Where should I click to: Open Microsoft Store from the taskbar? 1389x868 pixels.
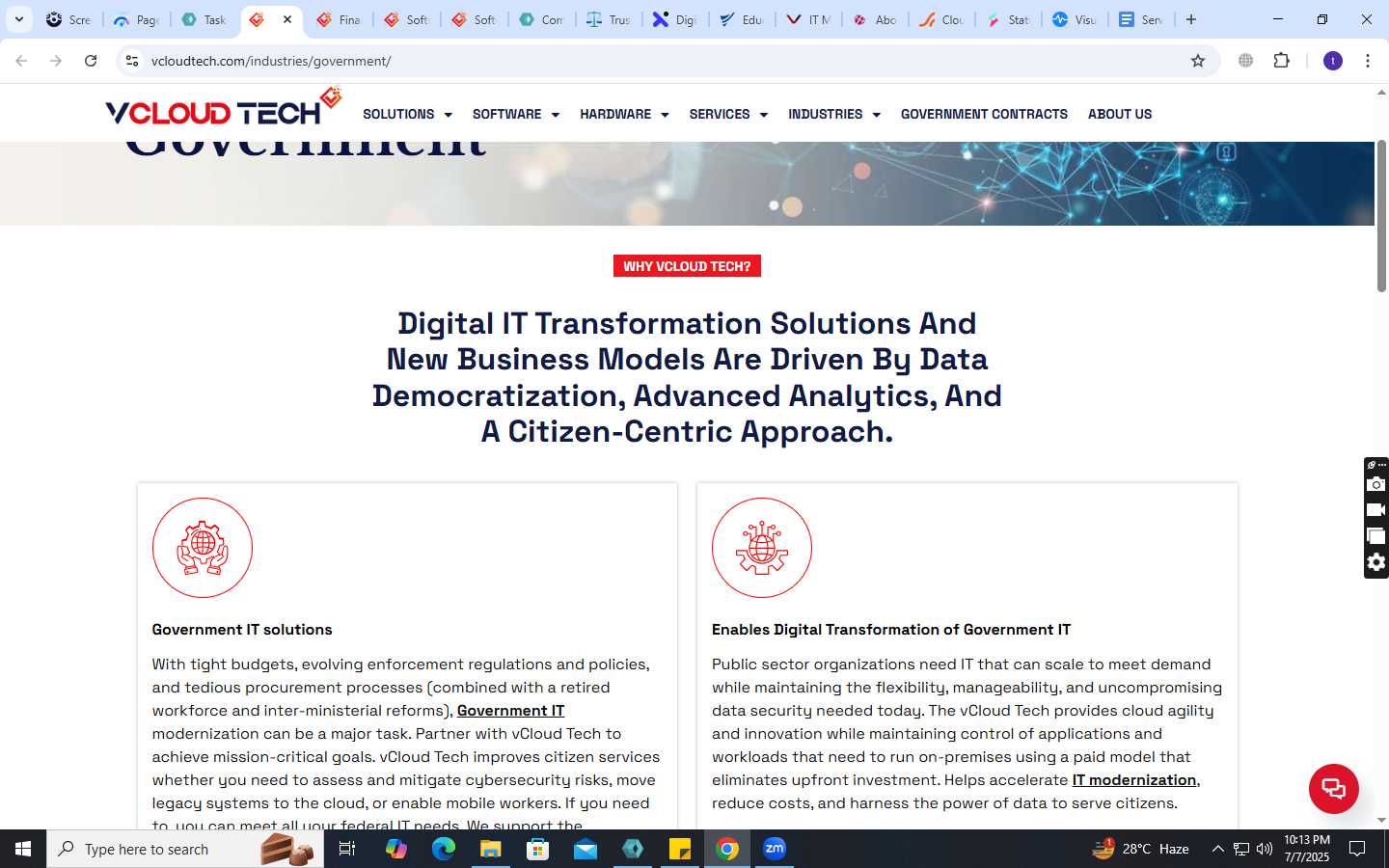[x=538, y=849]
